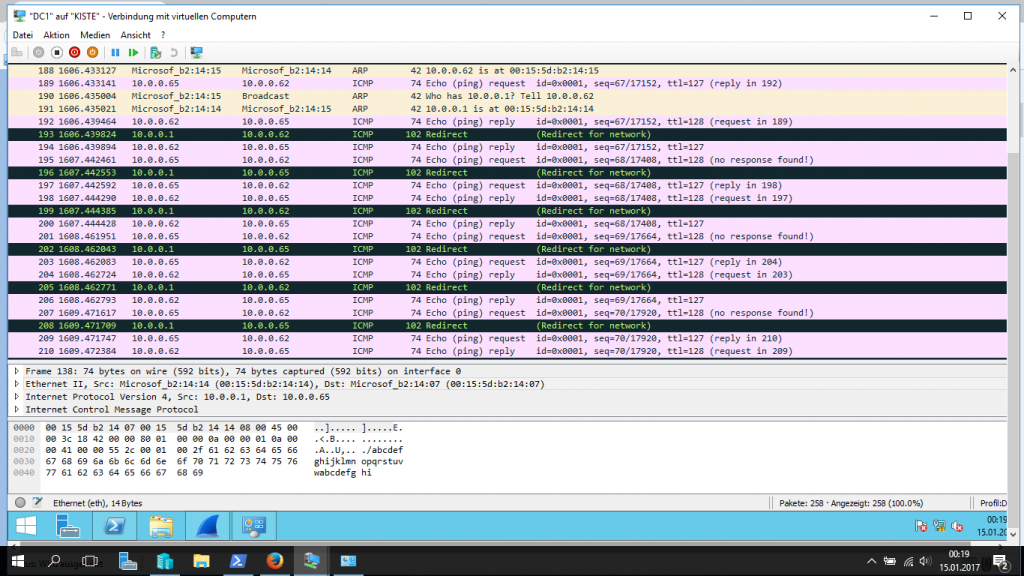Click Ethernet (eth), 14 Bytes status text
Image resolution: width=1024 pixels, height=576 pixels.
[x=97, y=503]
